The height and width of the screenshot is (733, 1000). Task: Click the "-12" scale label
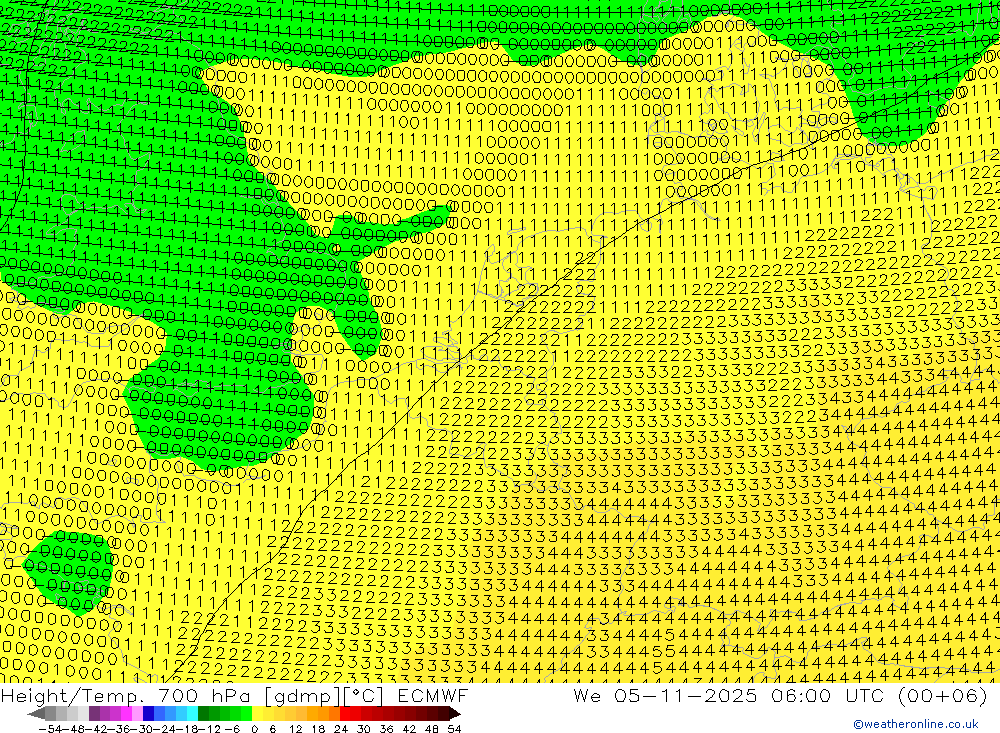209,729
